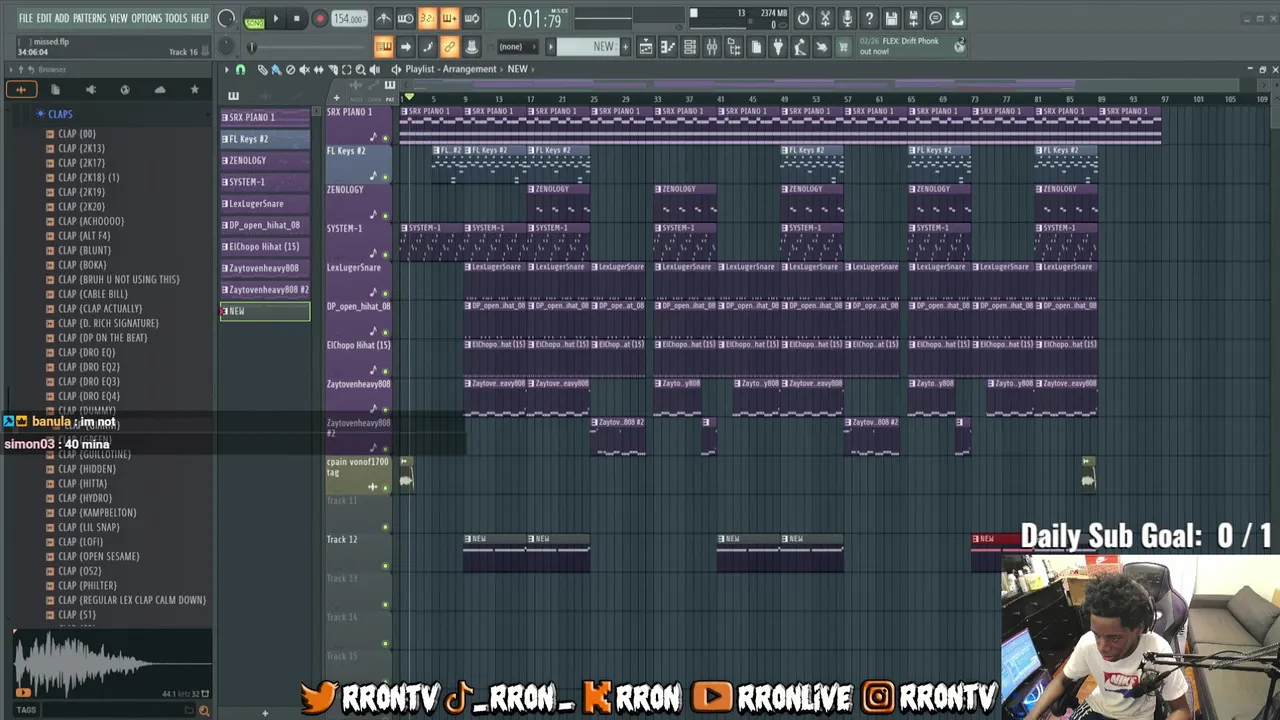Image resolution: width=1280 pixels, height=720 pixels.
Task: Click the song position slider
Action: pos(310,47)
